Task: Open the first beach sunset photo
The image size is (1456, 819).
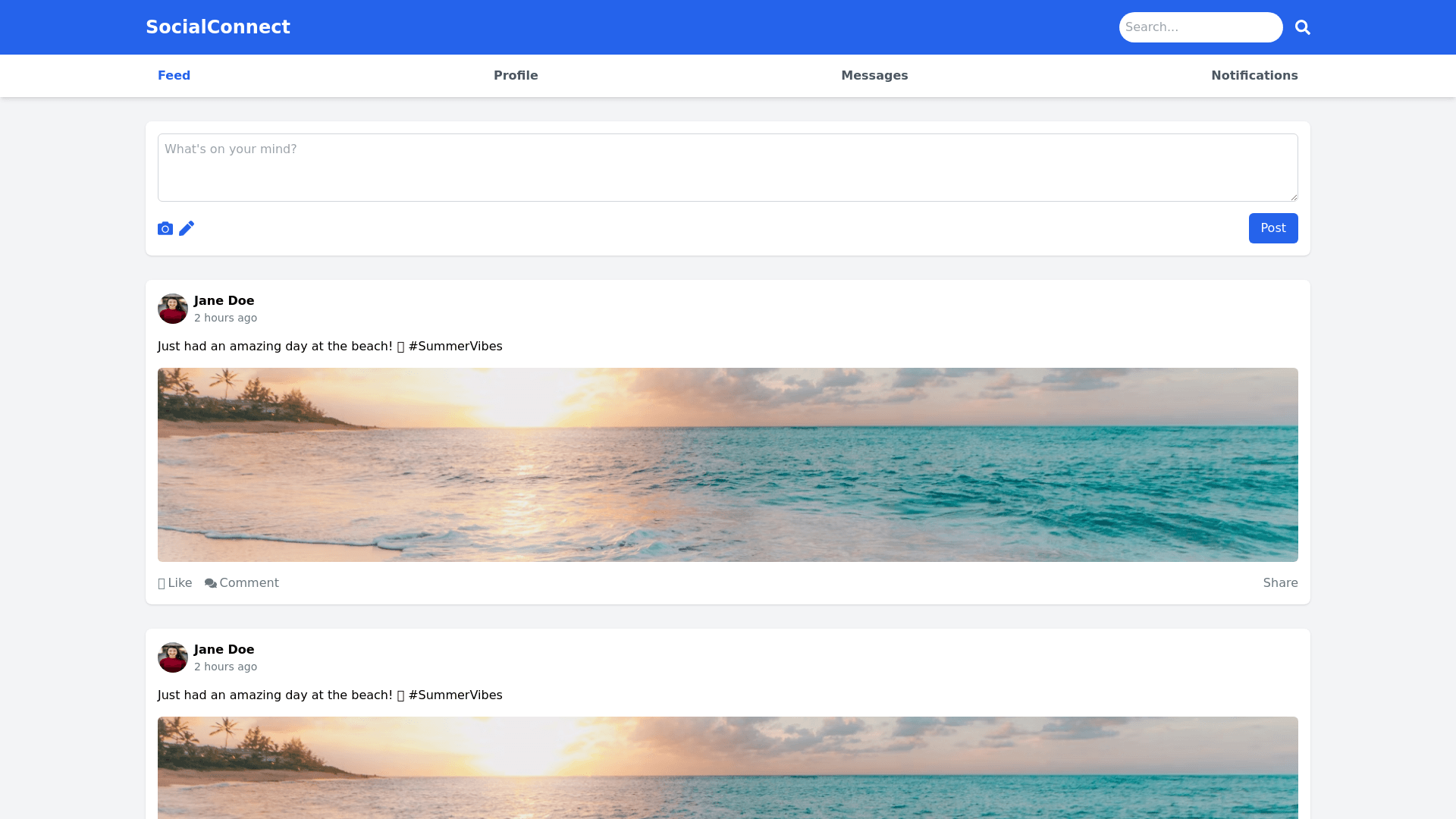Action: (727, 465)
